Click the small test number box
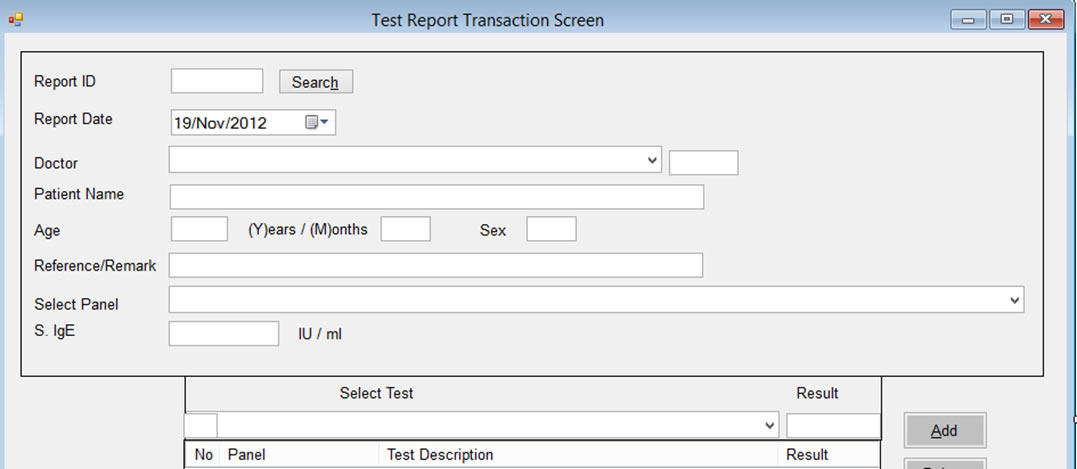Image resolution: width=1077 pixels, height=469 pixels. [x=201, y=425]
